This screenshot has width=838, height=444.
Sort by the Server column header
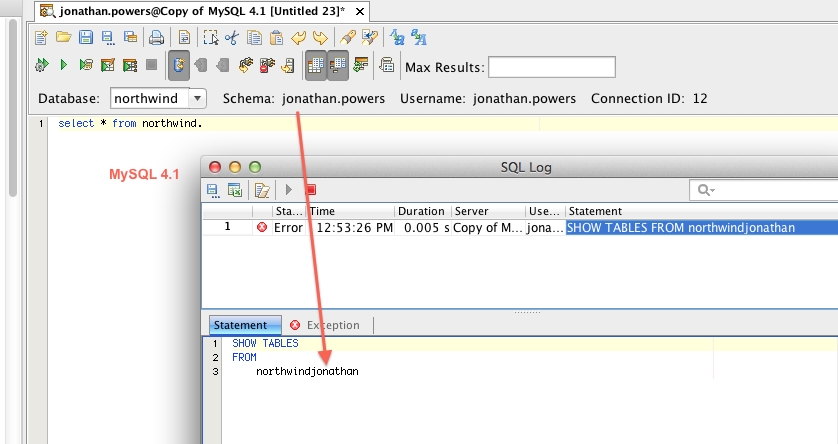pos(488,211)
